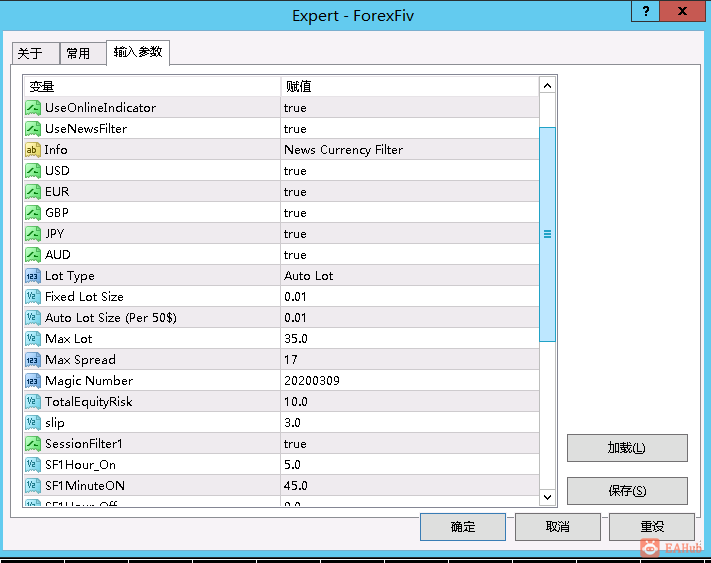Switch to the 关于 tab
The image size is (711, 563).
coord(35,54)
